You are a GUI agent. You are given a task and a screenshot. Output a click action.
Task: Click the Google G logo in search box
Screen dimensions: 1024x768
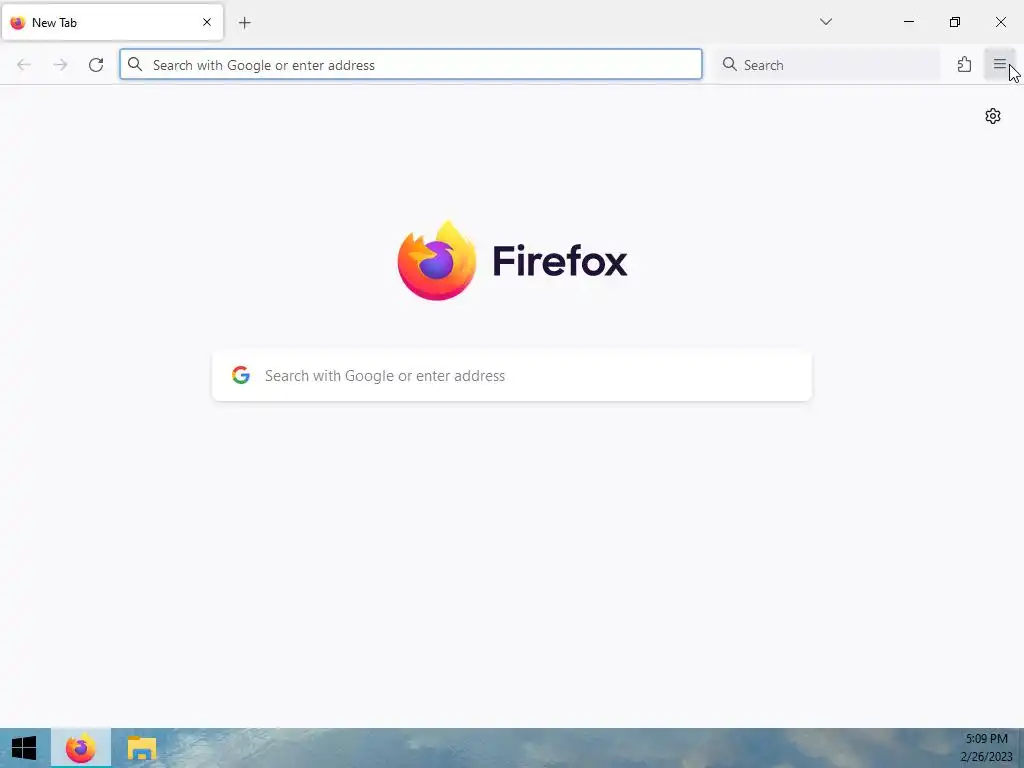pos(241,375)
